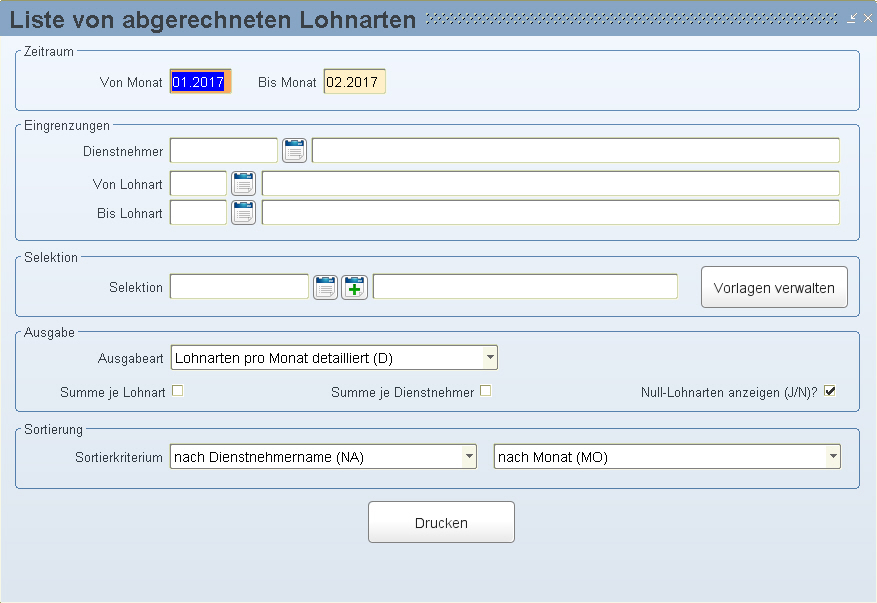
Task: Open the Bis Lohnart lookup icon
Action: click(244, 213)
